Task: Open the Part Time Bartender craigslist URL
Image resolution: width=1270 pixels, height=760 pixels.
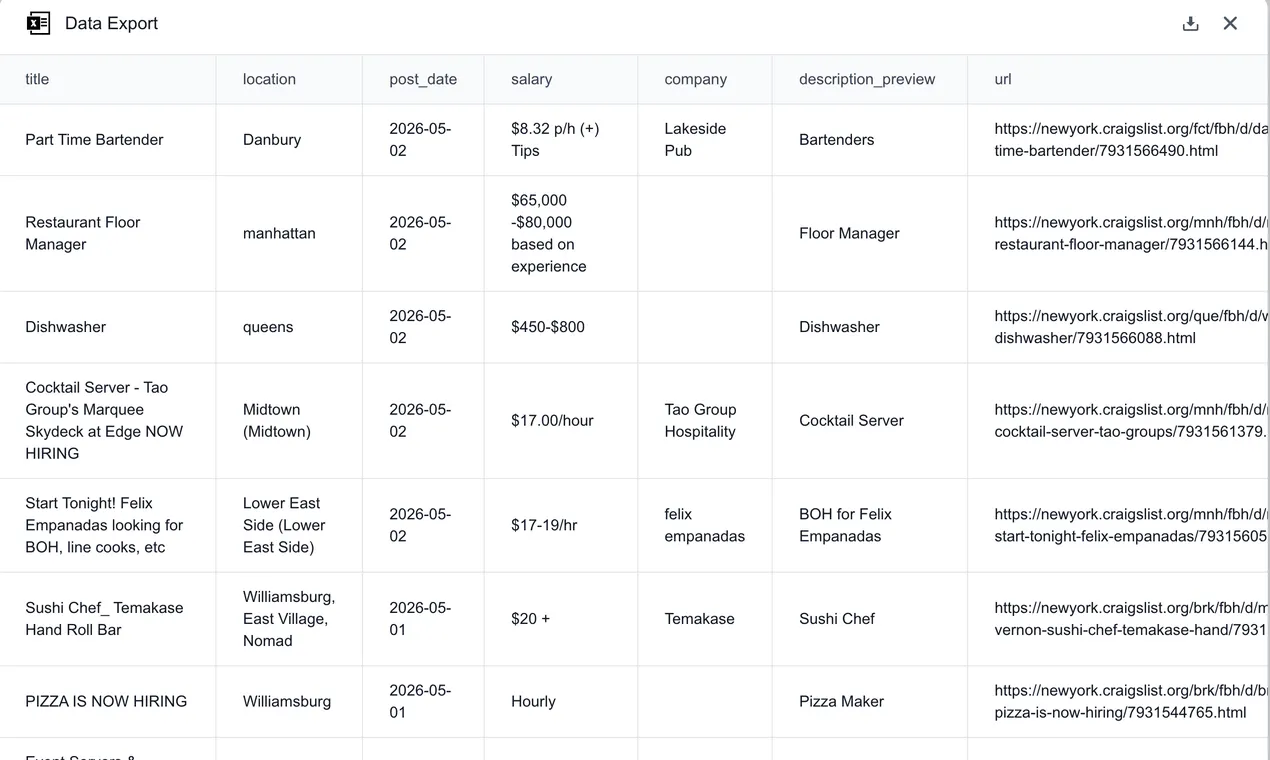Action: tap(1131, 140)
